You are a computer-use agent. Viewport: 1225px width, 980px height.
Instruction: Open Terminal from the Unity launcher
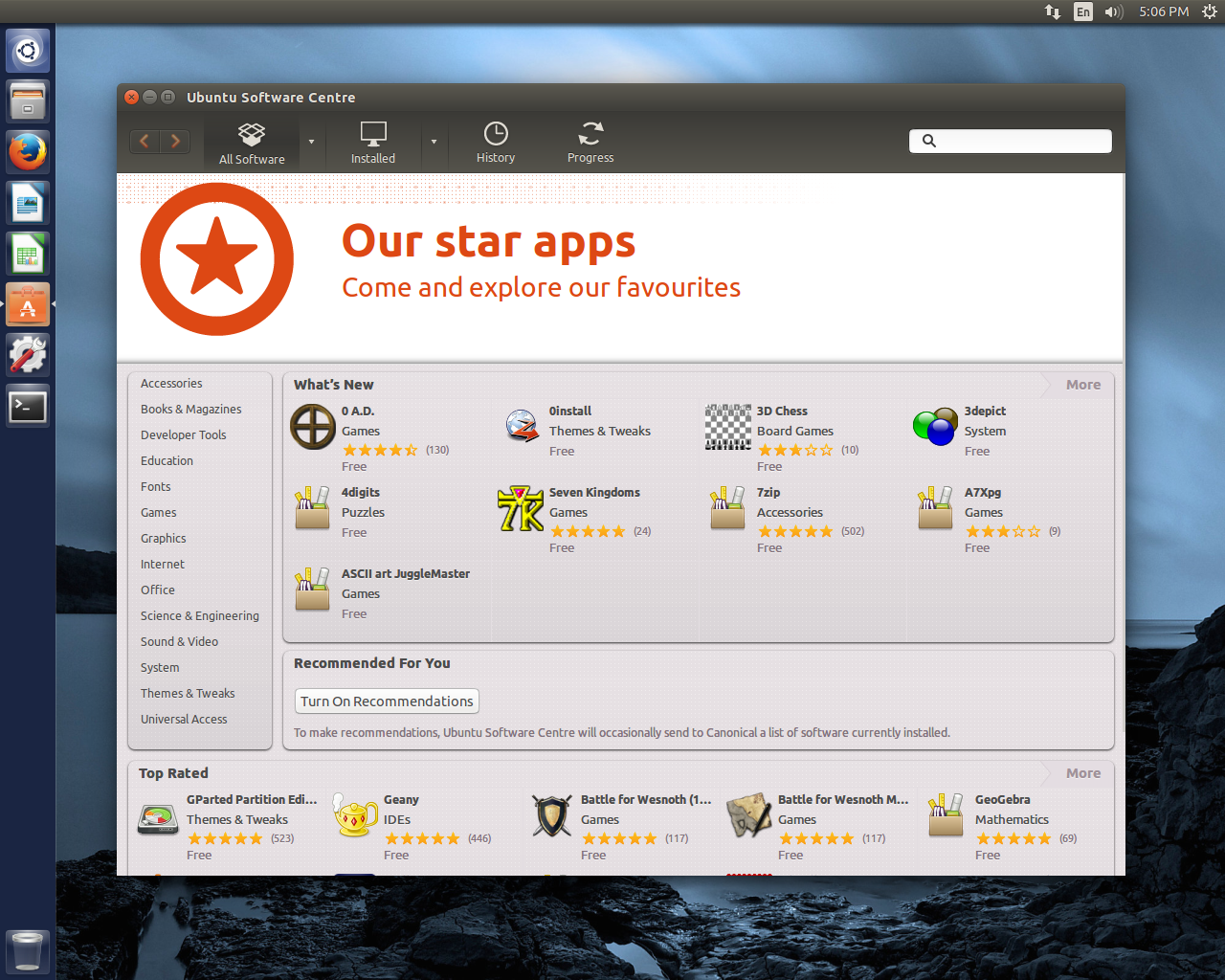[x=28, y=407]
